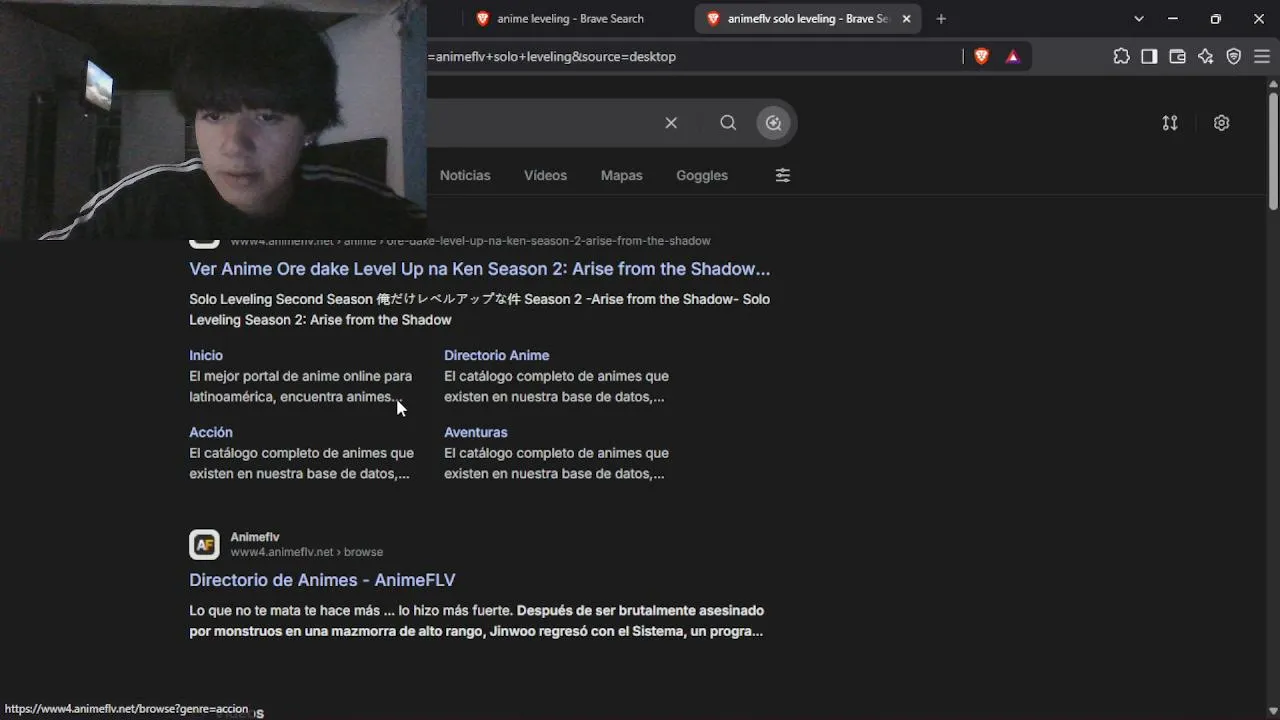Submit search with magnifier icon

728,123
